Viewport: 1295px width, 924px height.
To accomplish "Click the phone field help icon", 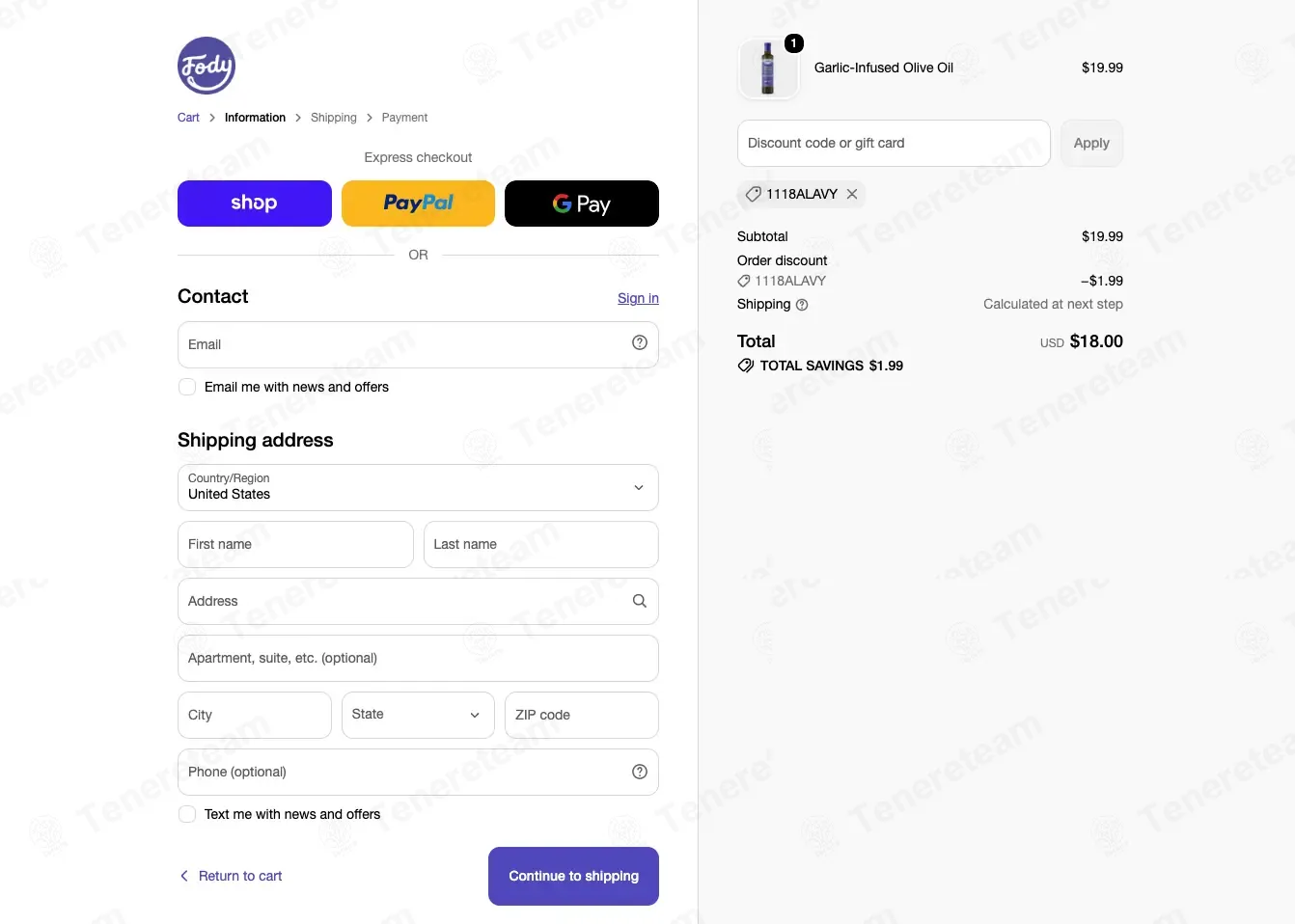I will tap(640, 772).
